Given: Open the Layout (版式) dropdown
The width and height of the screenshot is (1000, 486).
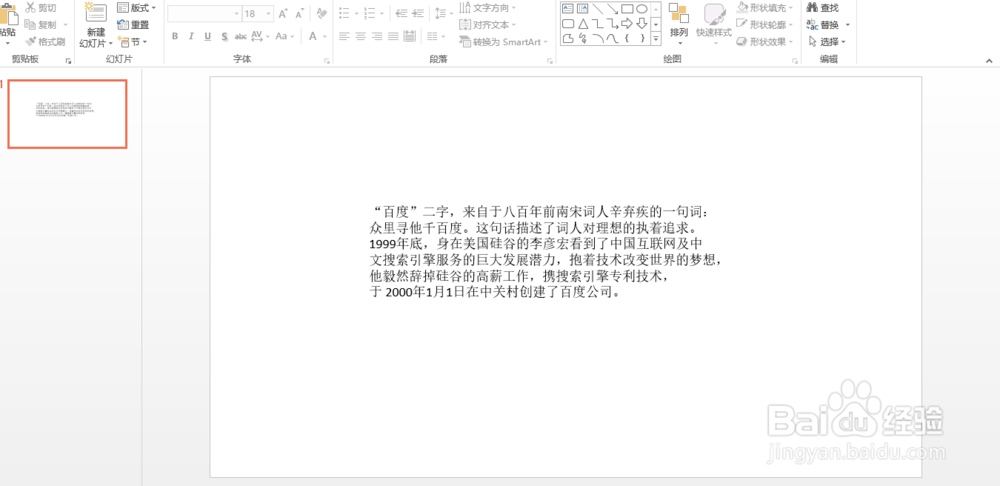Looking at the screenshot, I should click(x=137, y=8).
